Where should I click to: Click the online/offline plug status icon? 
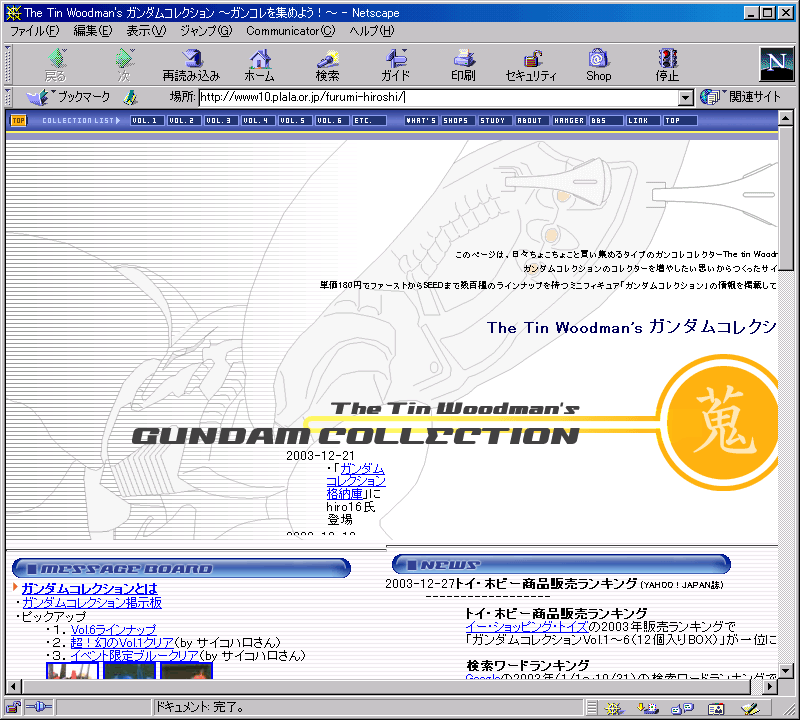(39, 707)
